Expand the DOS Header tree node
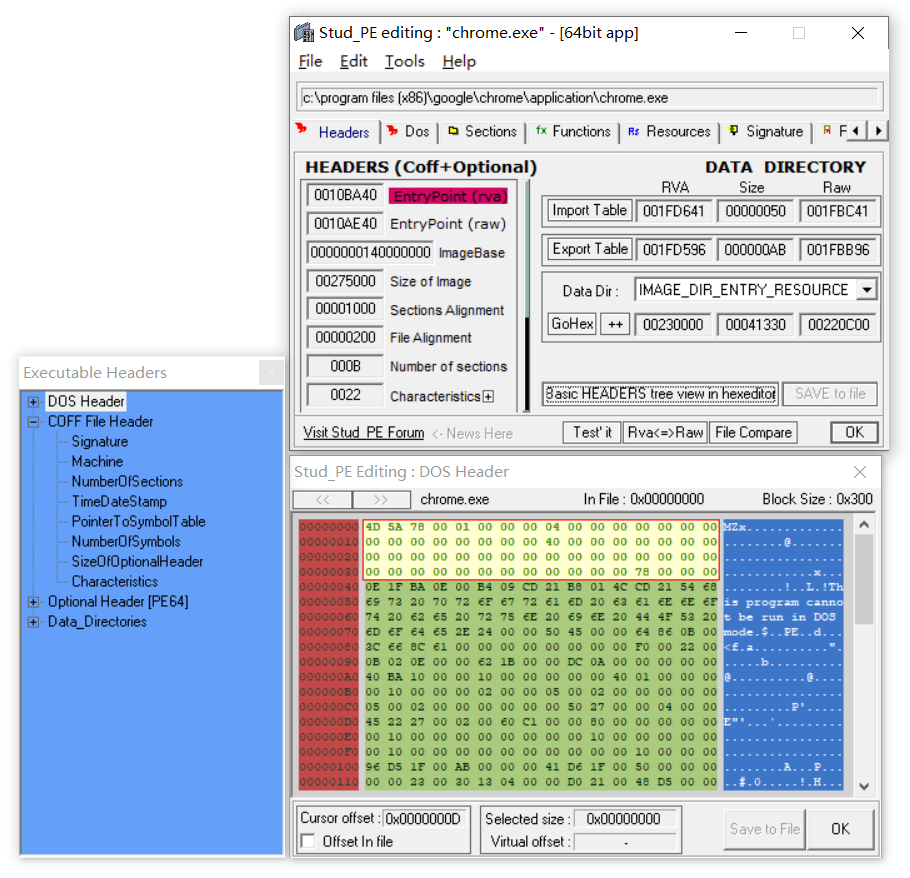 (x=34, y=402)
